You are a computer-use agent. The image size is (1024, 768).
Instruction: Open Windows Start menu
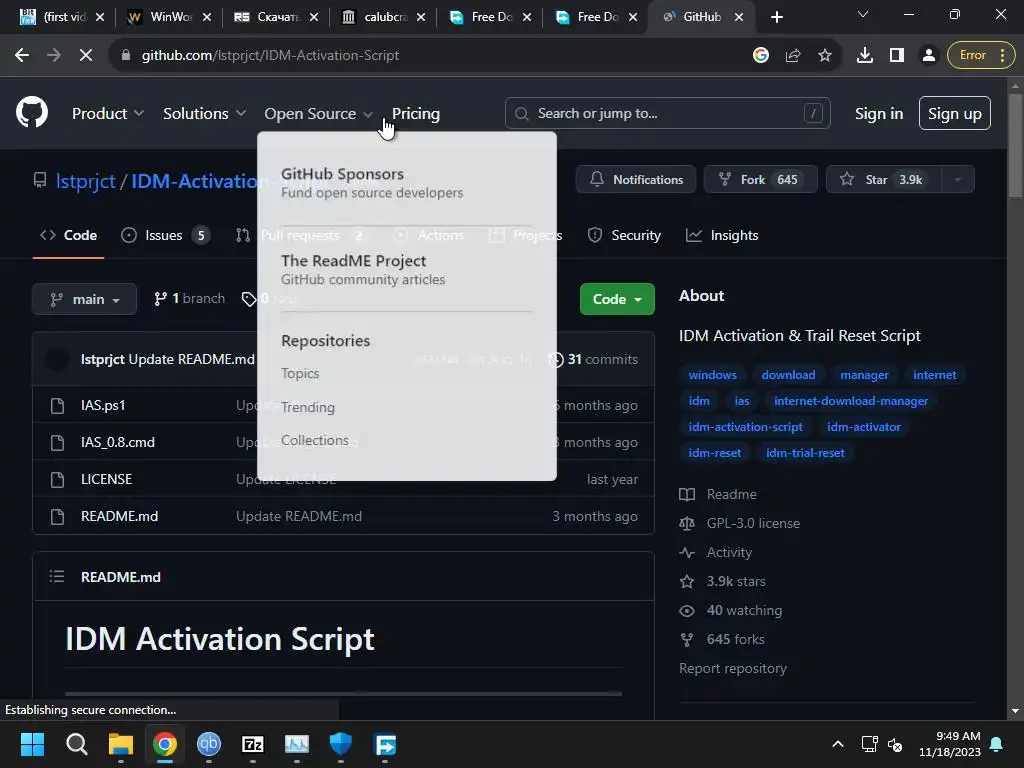(32, 744)
